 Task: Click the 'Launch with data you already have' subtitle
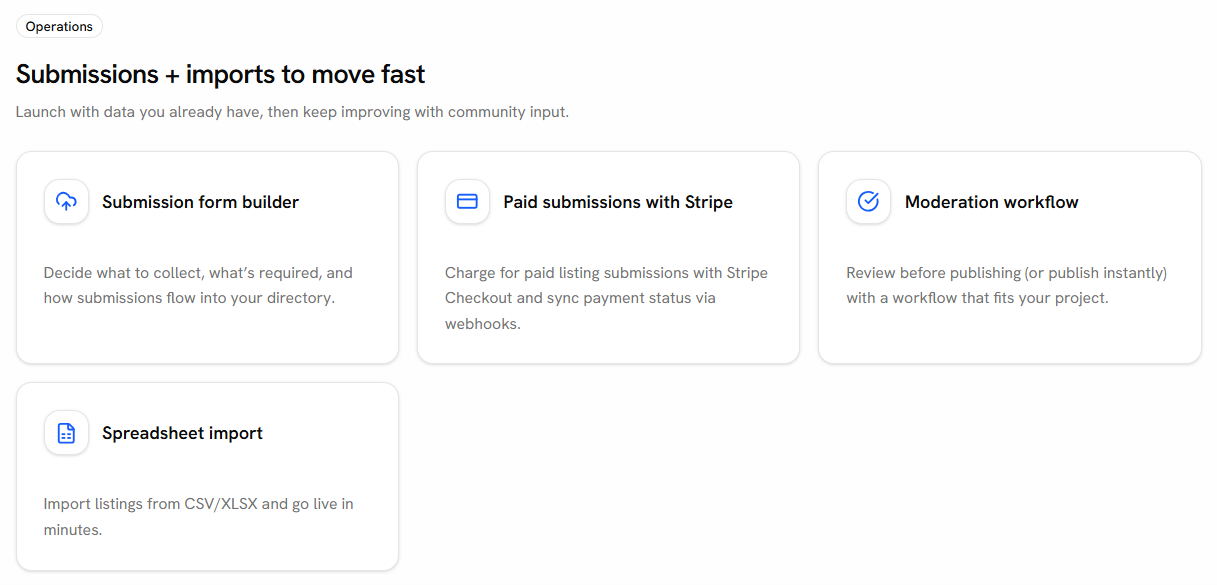(x=292, y=112)
